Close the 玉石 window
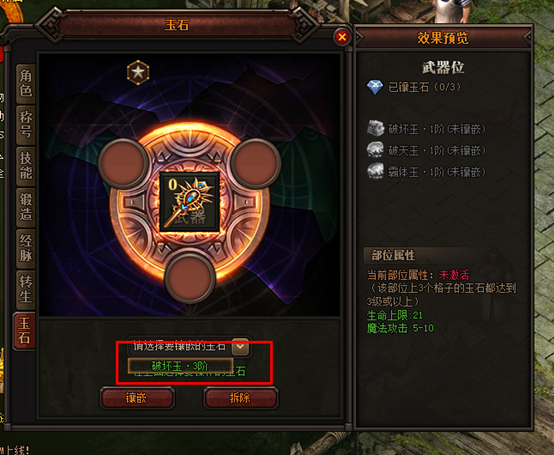Image resolution: width=554 pixels, height=455 pixels. coord(342,37)
